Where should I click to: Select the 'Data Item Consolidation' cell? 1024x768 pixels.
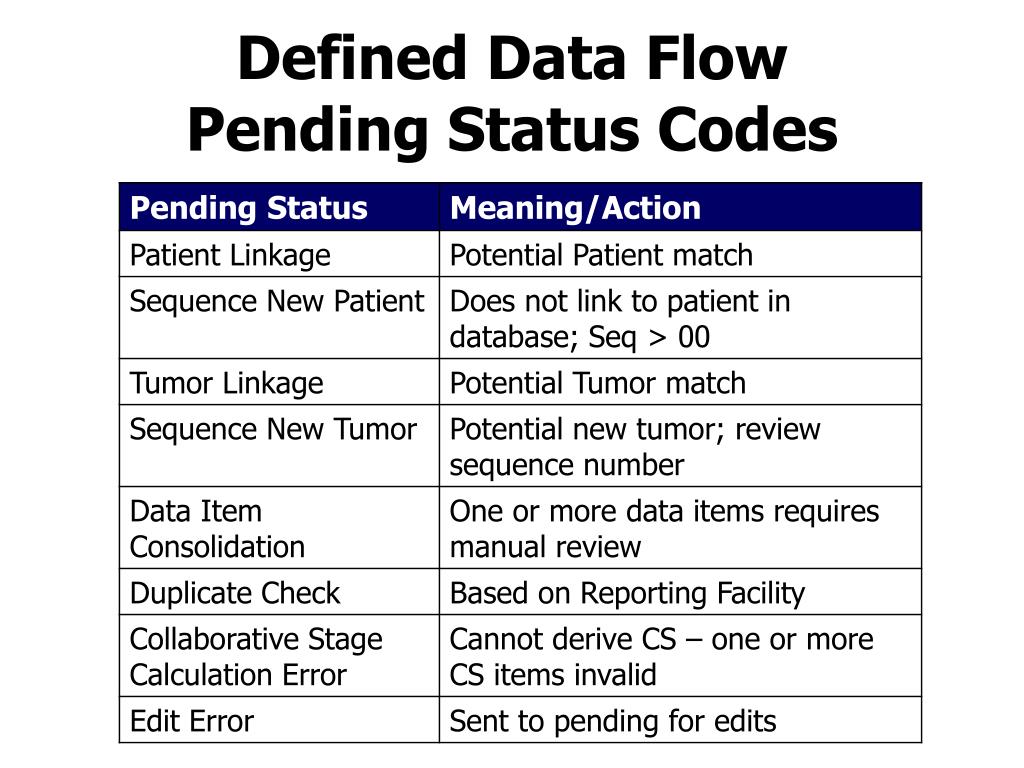280,528
